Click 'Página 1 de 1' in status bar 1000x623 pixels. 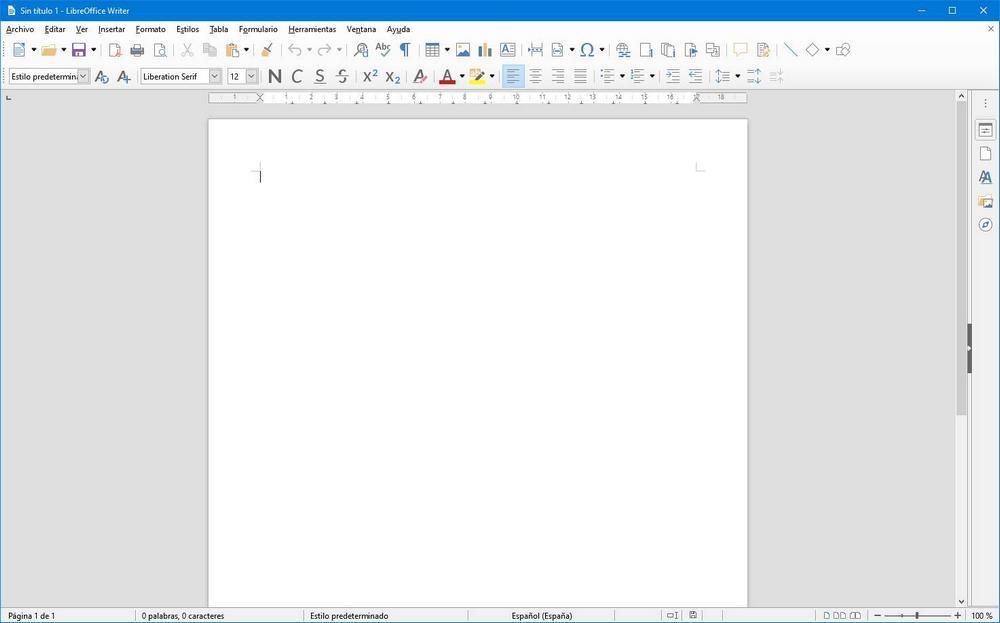(x=31, y=616)
